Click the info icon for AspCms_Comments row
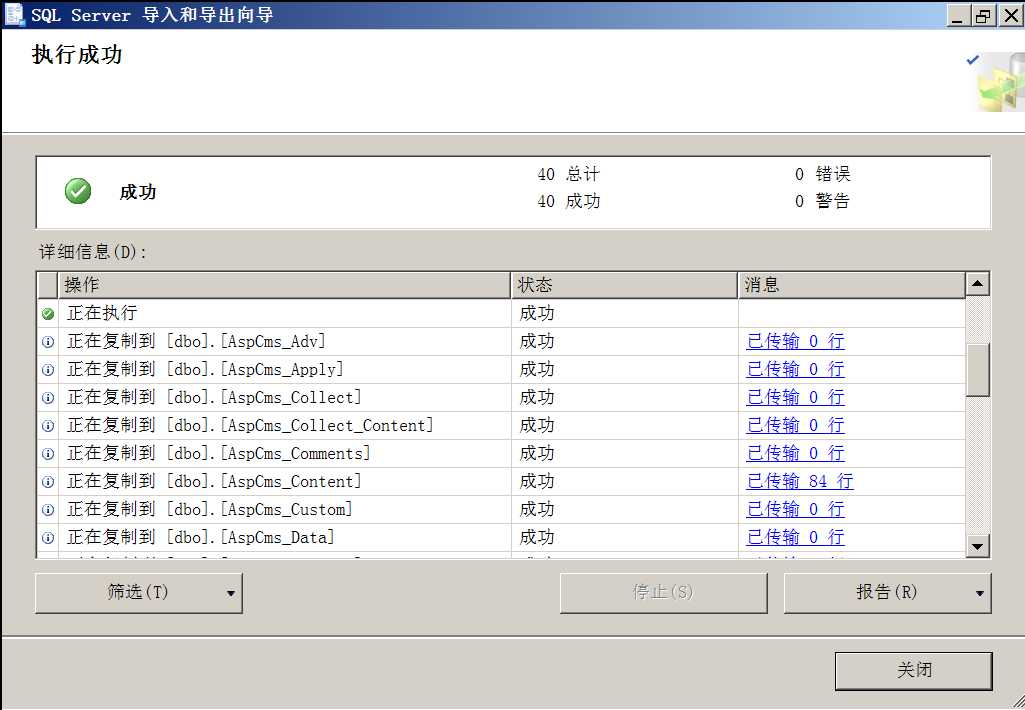This screenshot has height=710, width=1025. tap(48, 454)
